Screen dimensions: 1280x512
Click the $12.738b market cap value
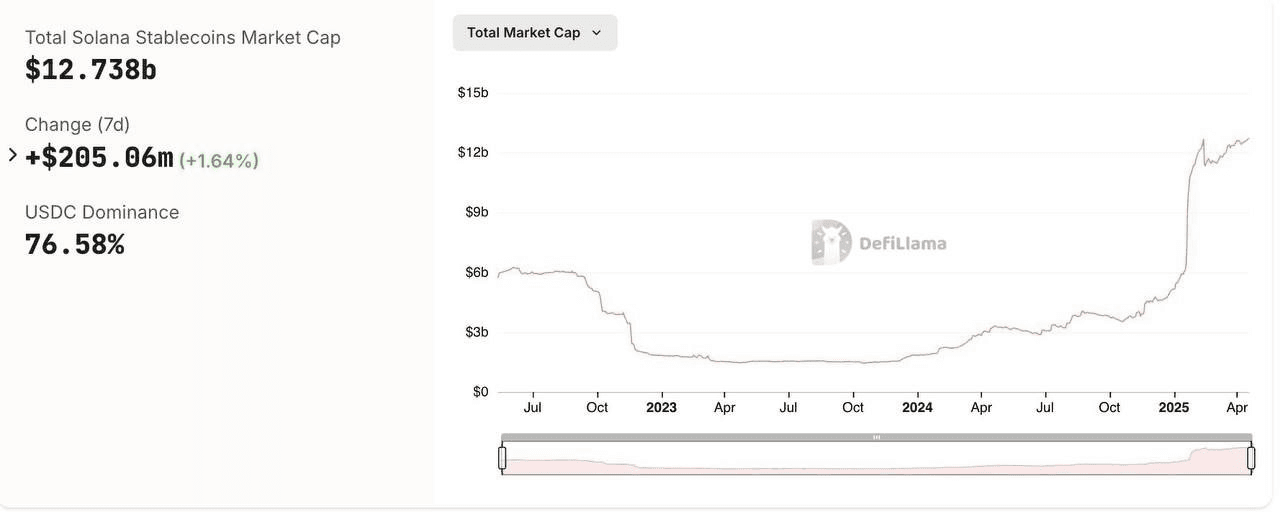[x=91, y=70]
